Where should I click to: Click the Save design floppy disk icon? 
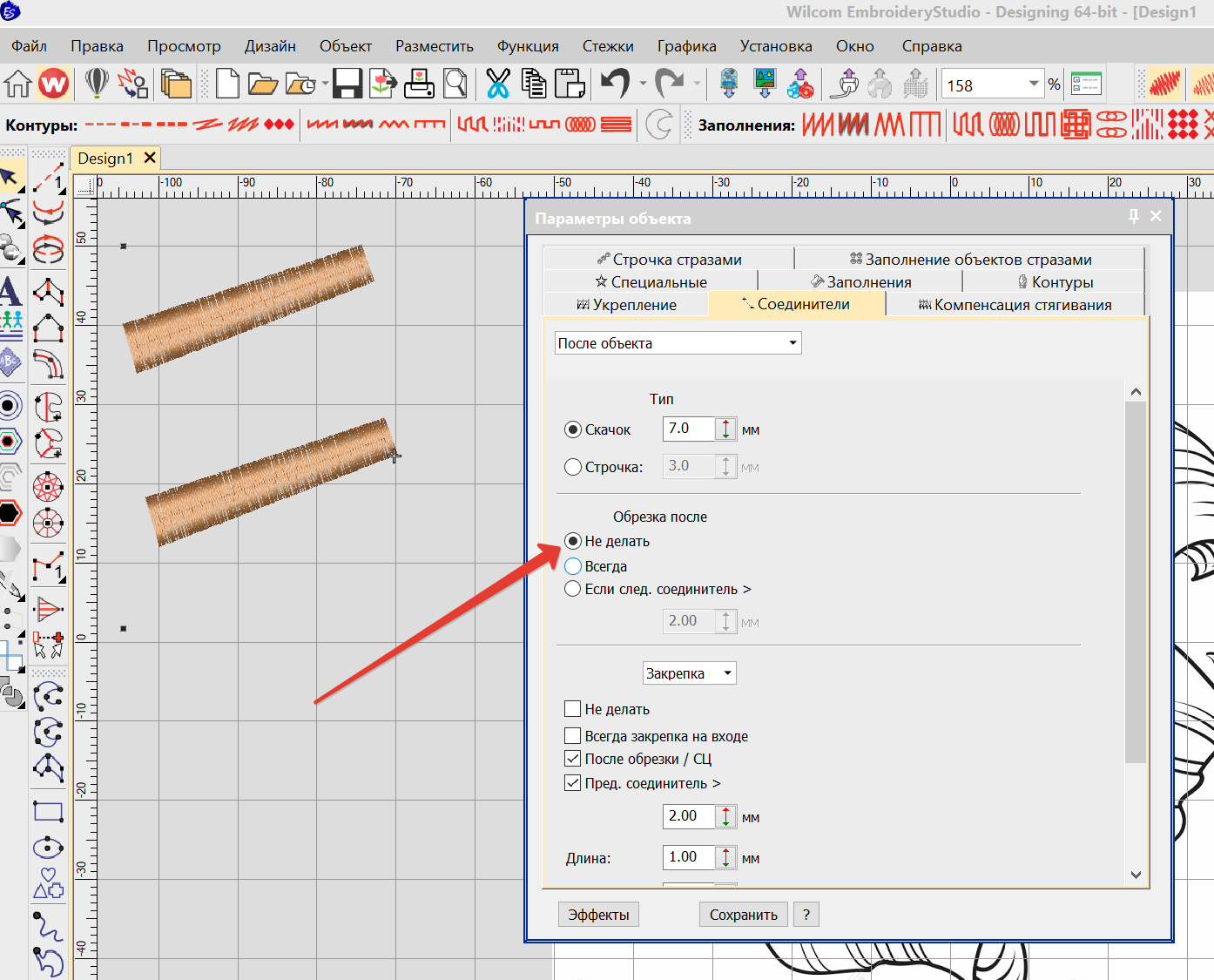347,84
